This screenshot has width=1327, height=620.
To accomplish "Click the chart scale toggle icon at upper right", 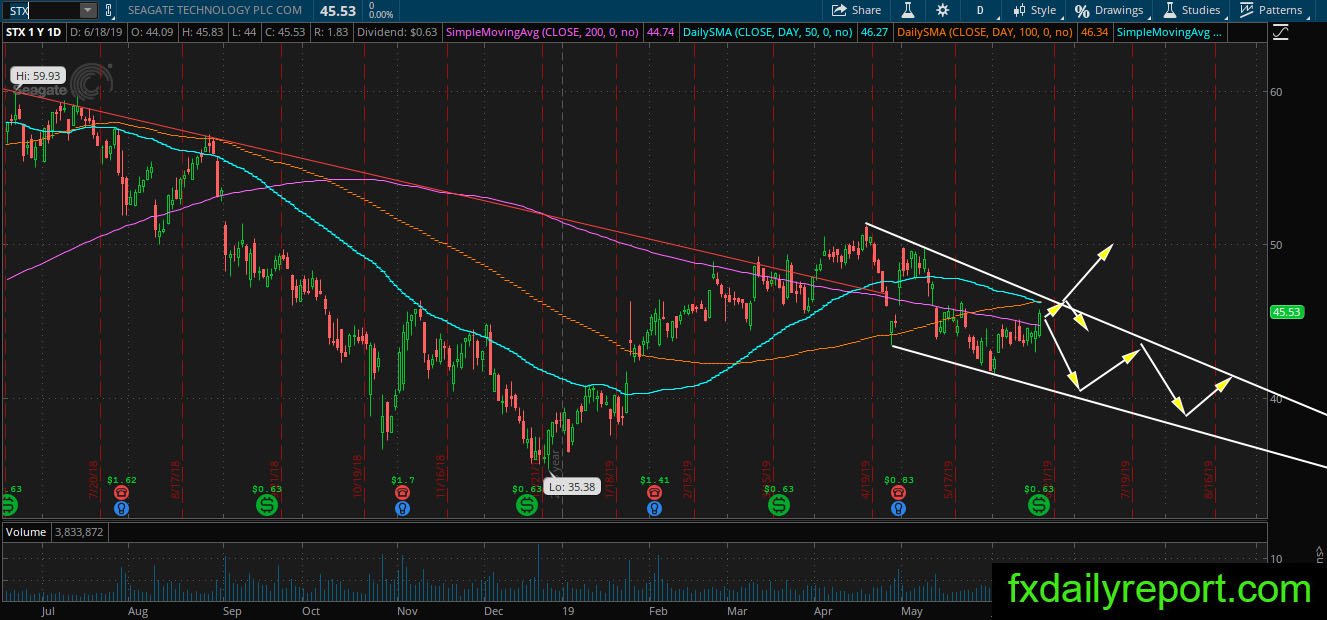I will point(1283,33).
